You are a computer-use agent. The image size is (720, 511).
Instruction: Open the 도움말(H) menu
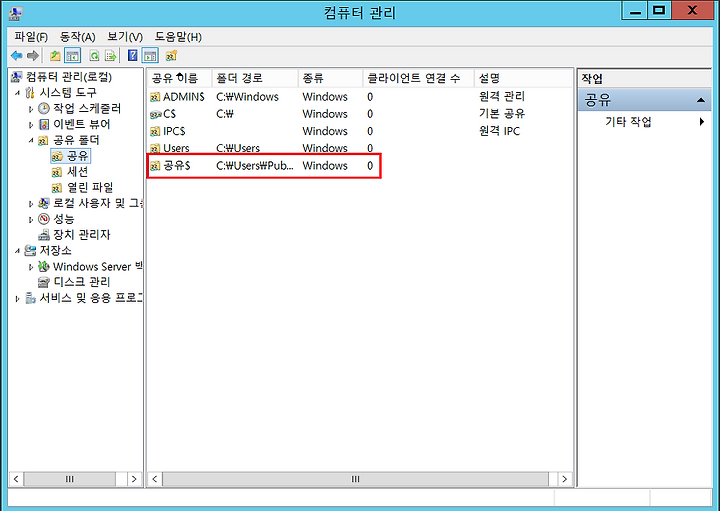point(178,37)
